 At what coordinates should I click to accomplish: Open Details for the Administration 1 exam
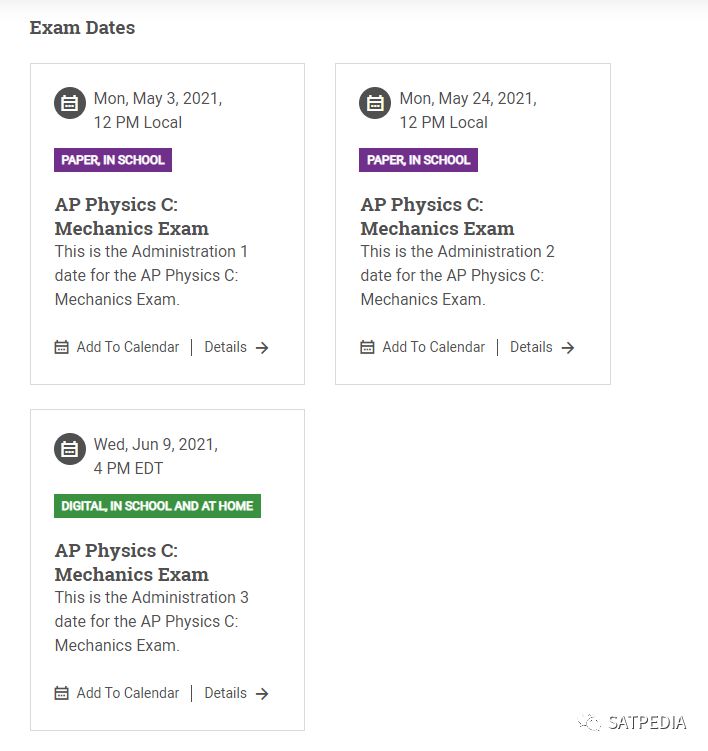click(226, 347)
